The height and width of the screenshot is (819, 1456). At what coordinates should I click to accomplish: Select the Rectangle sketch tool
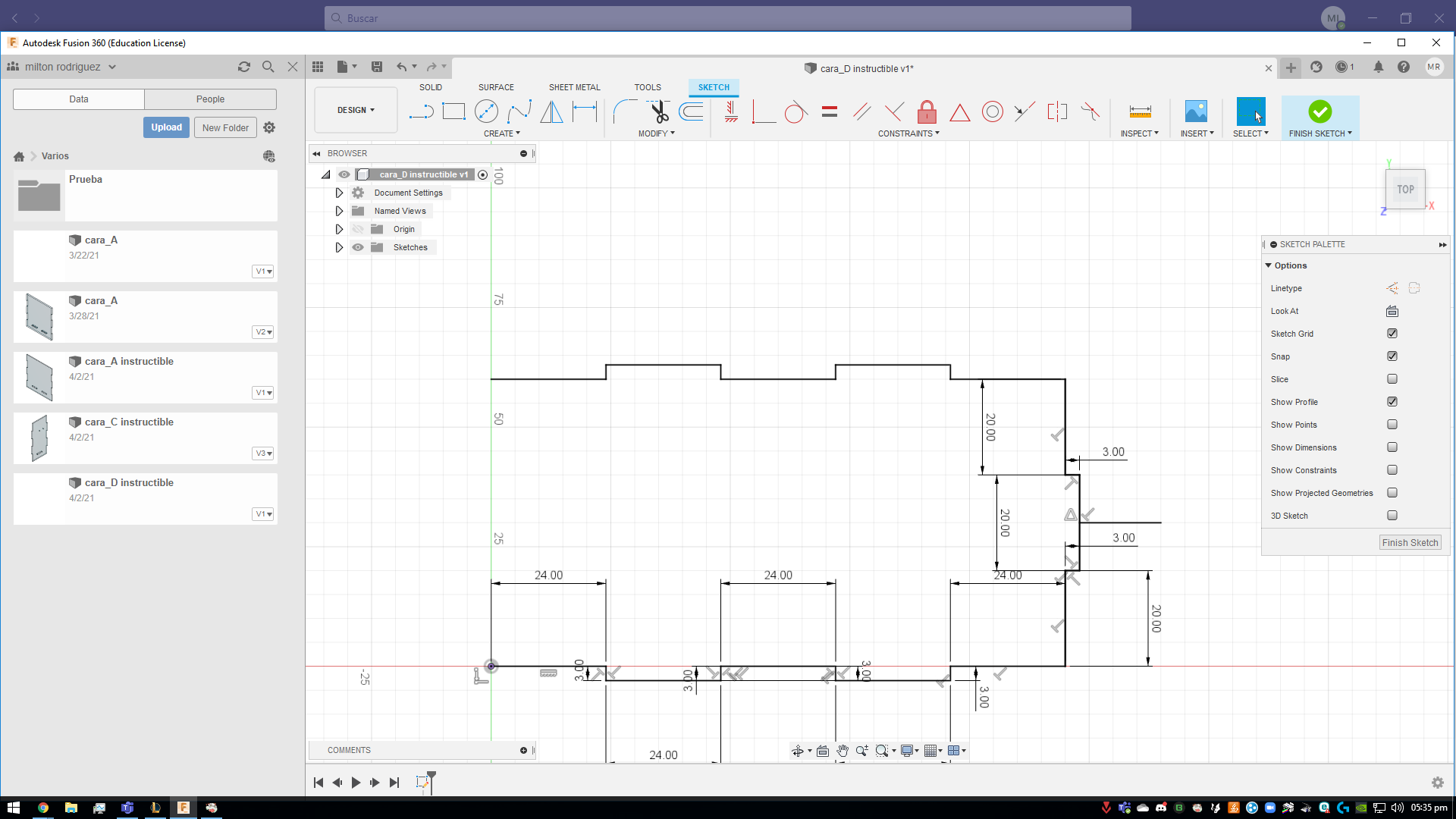pyautogui.click(x=453, y=112)
